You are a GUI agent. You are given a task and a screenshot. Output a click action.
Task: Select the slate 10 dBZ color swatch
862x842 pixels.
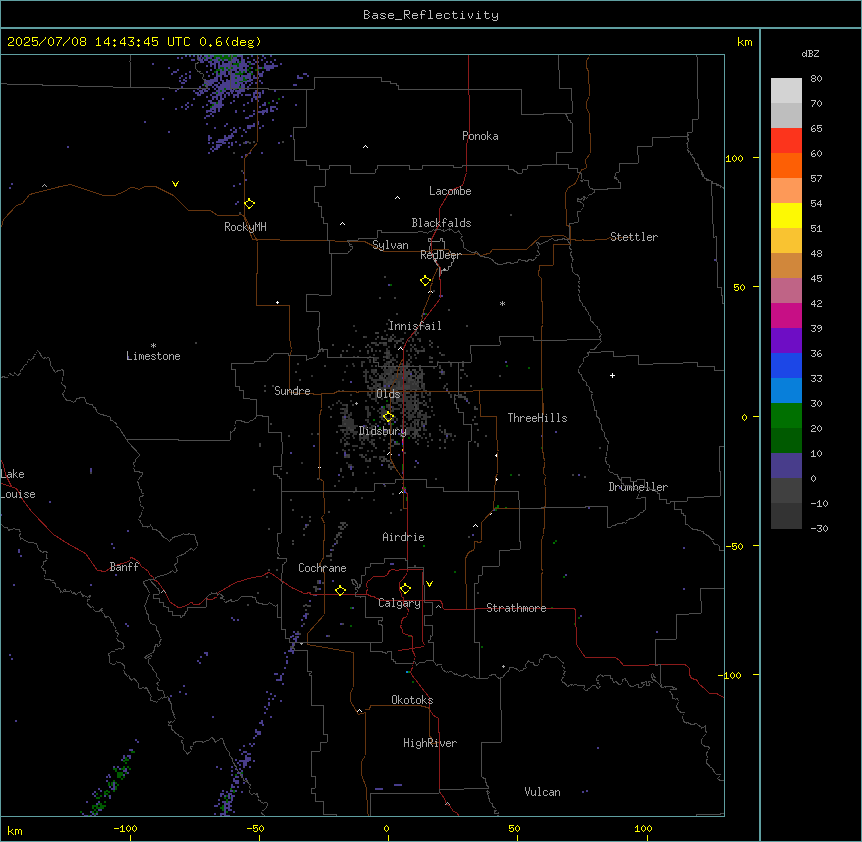[x=786, y=466]
